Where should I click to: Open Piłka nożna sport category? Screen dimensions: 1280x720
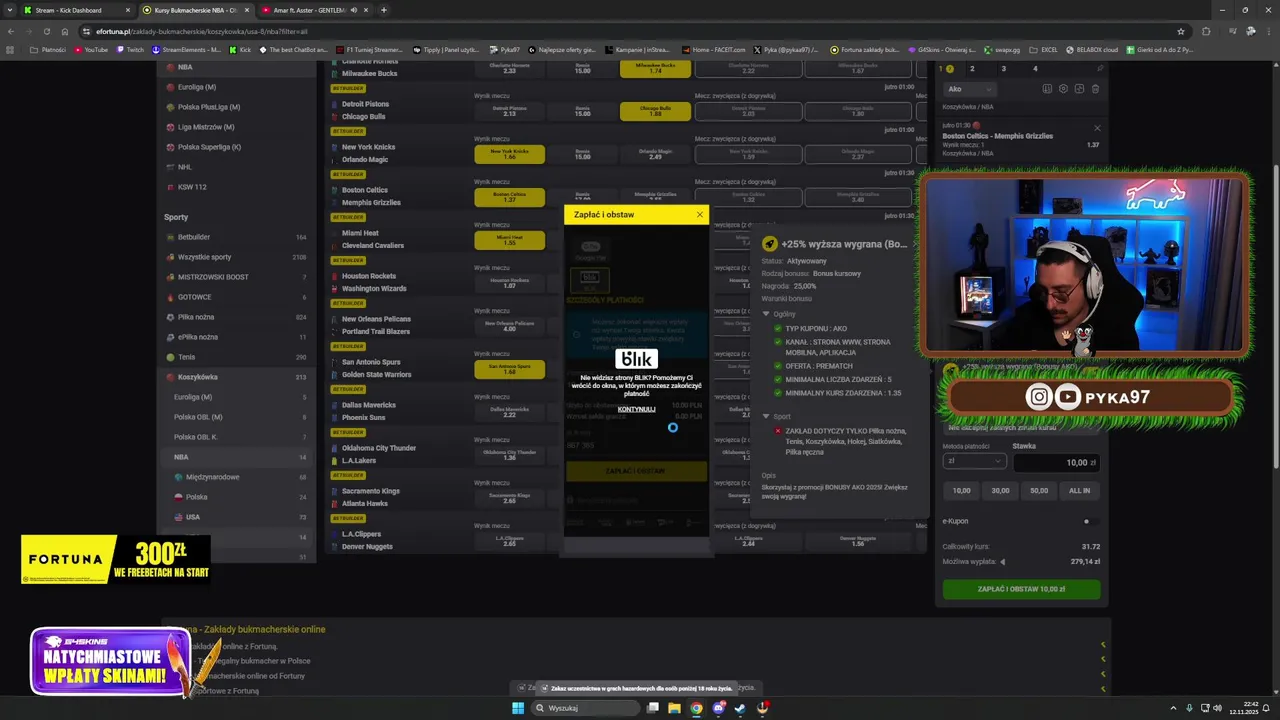236,317
